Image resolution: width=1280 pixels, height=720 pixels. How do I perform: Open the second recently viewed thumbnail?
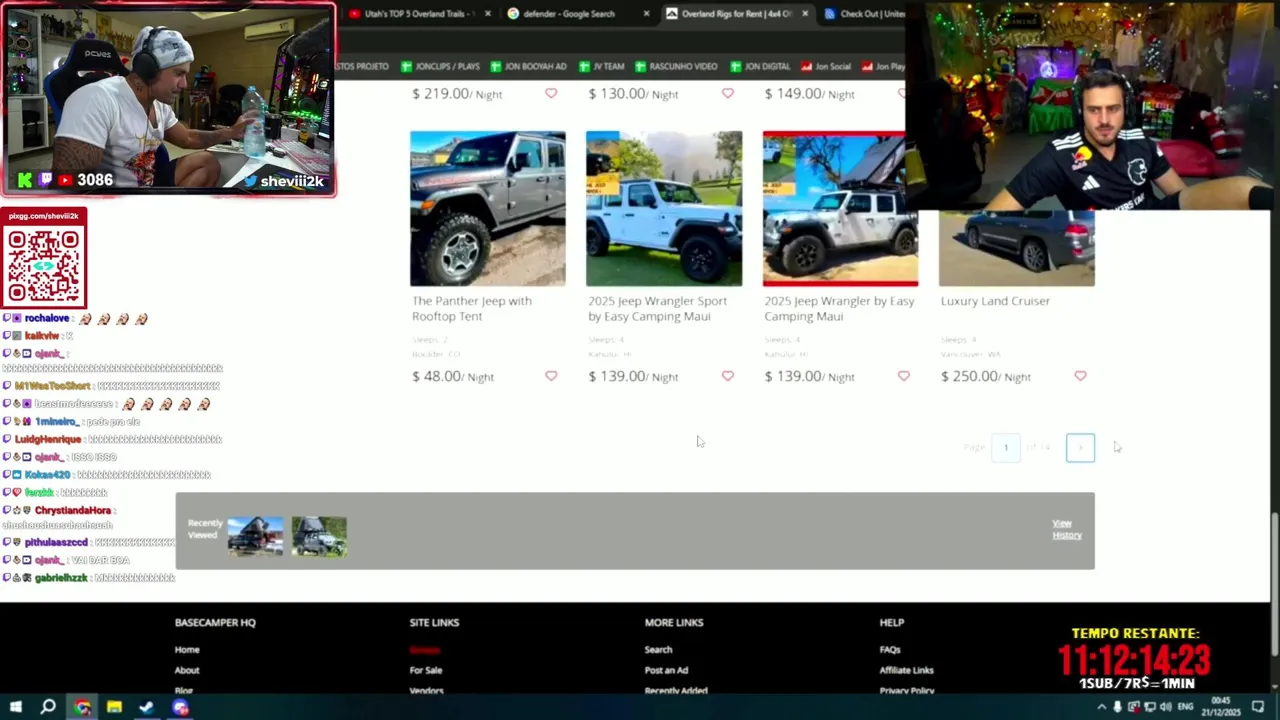(319, 536)
